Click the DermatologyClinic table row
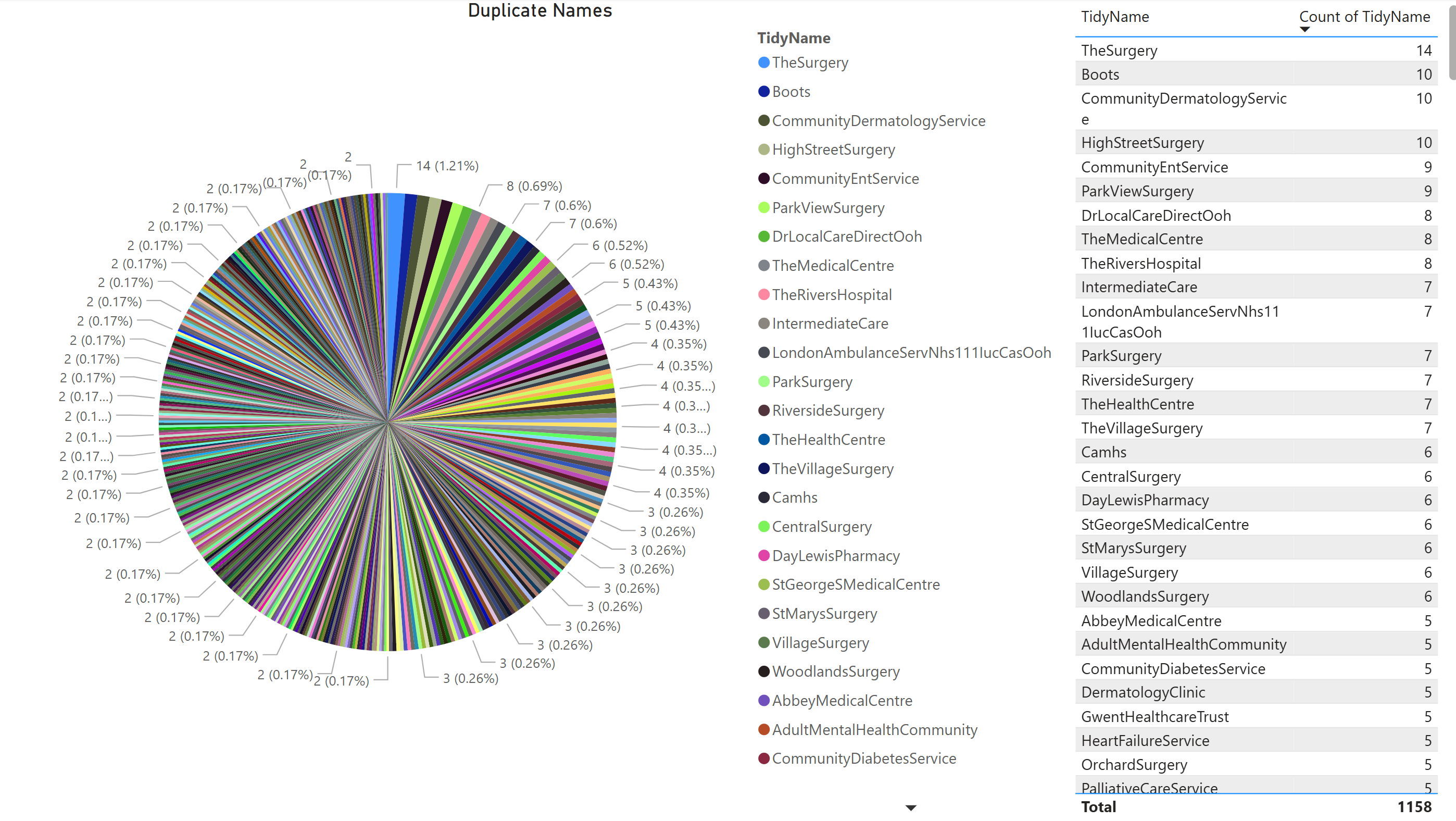This screenshot has height=821, width=1456. tap(1256, 693)
